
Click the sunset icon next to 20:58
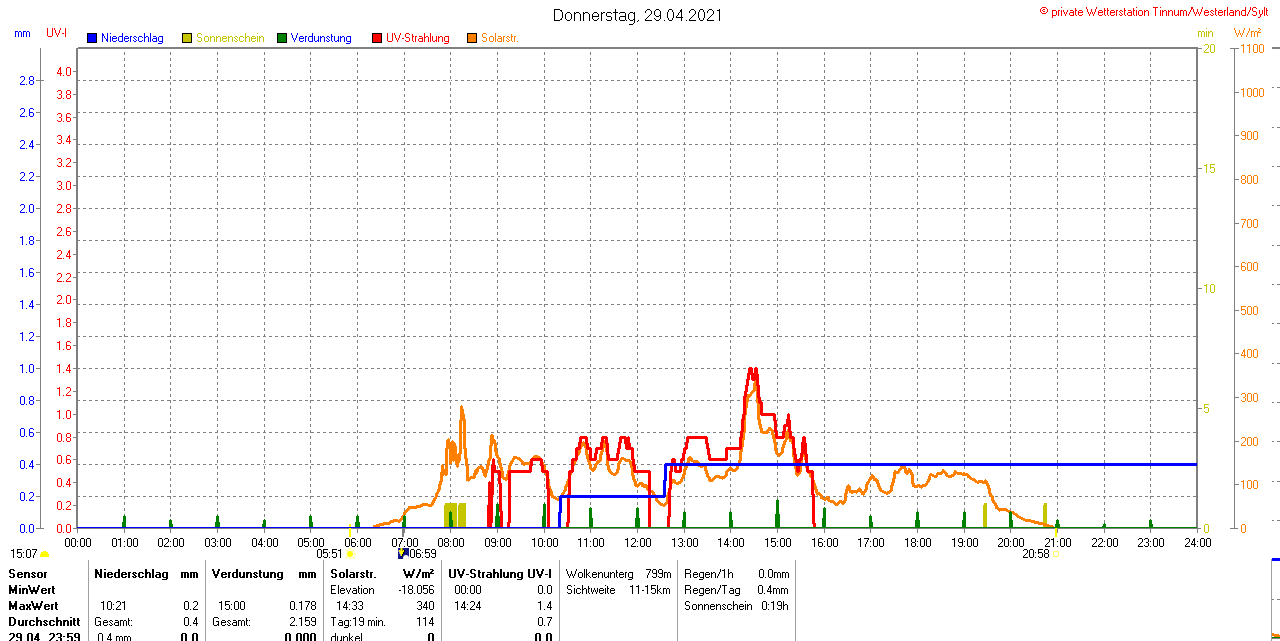click(1056, 554)
